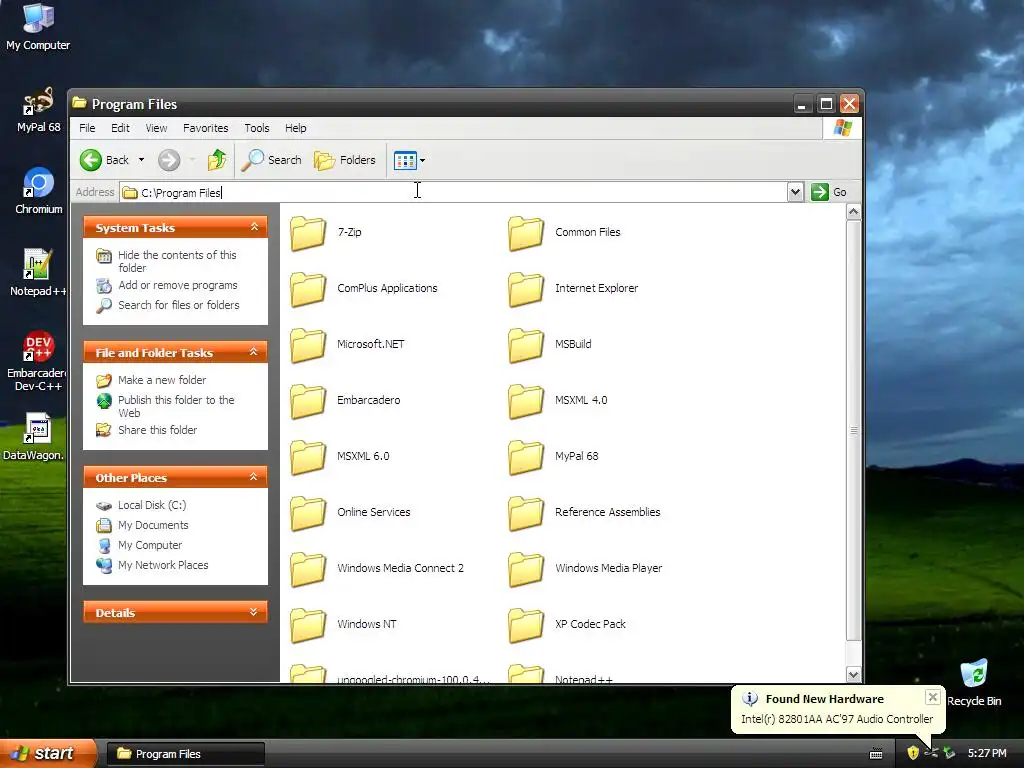Screen dimensions: 1024x768
Task: Collapse the File and Folder Tasks panel
Action: (x=254, y=352)
